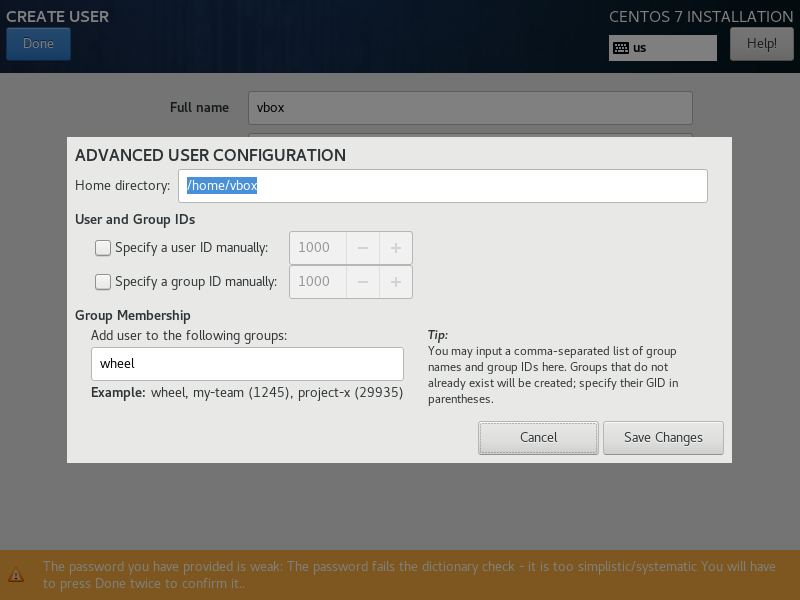
Task: Decrease the user ID value
Action: click(363, 248)
